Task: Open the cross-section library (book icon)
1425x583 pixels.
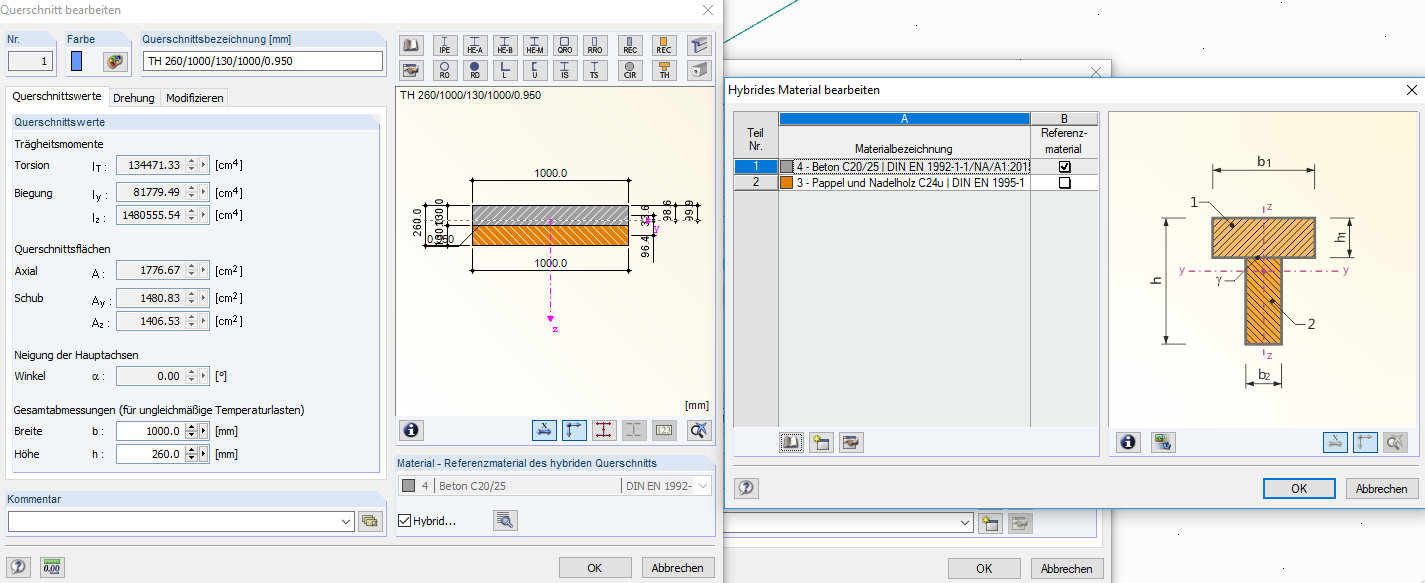Action: click(410, 45)
